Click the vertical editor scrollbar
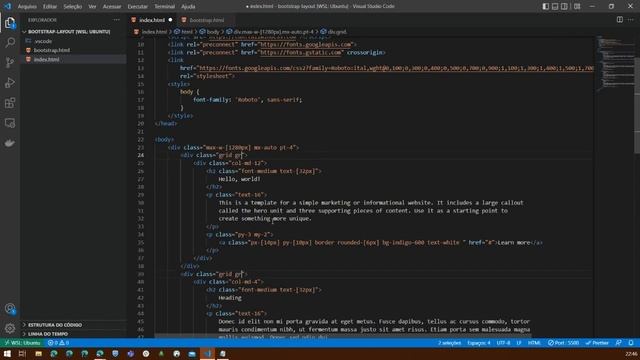This screenshot has width=640, height=360. coord(637,105)
